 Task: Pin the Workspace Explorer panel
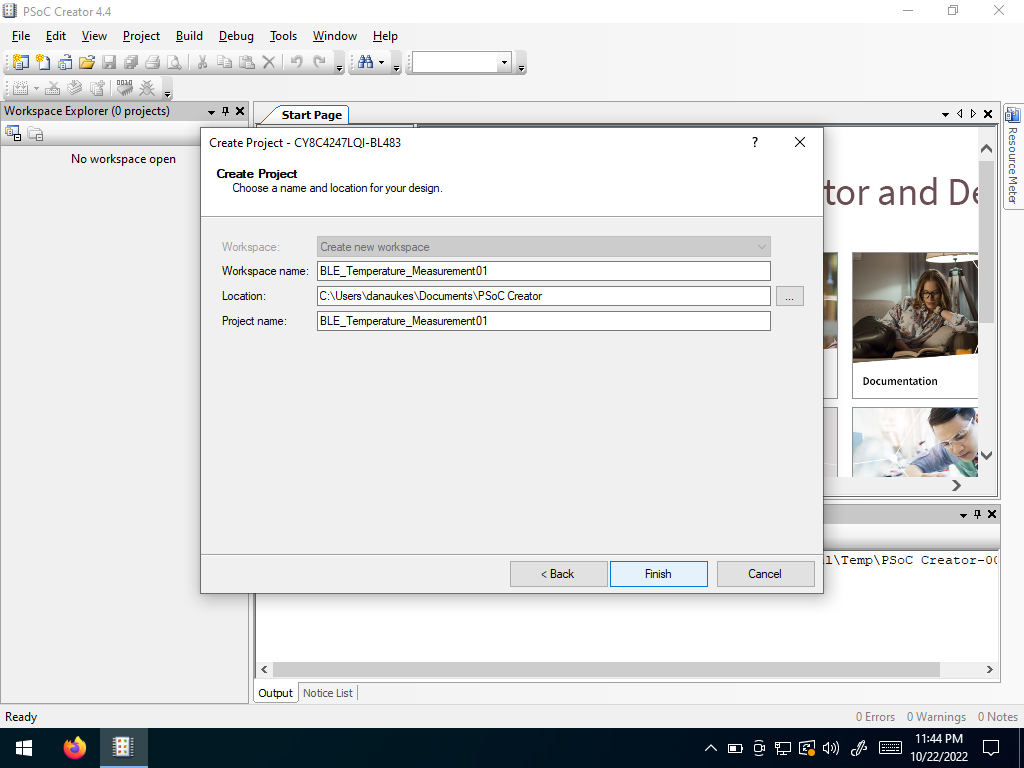tap(225, 111)
